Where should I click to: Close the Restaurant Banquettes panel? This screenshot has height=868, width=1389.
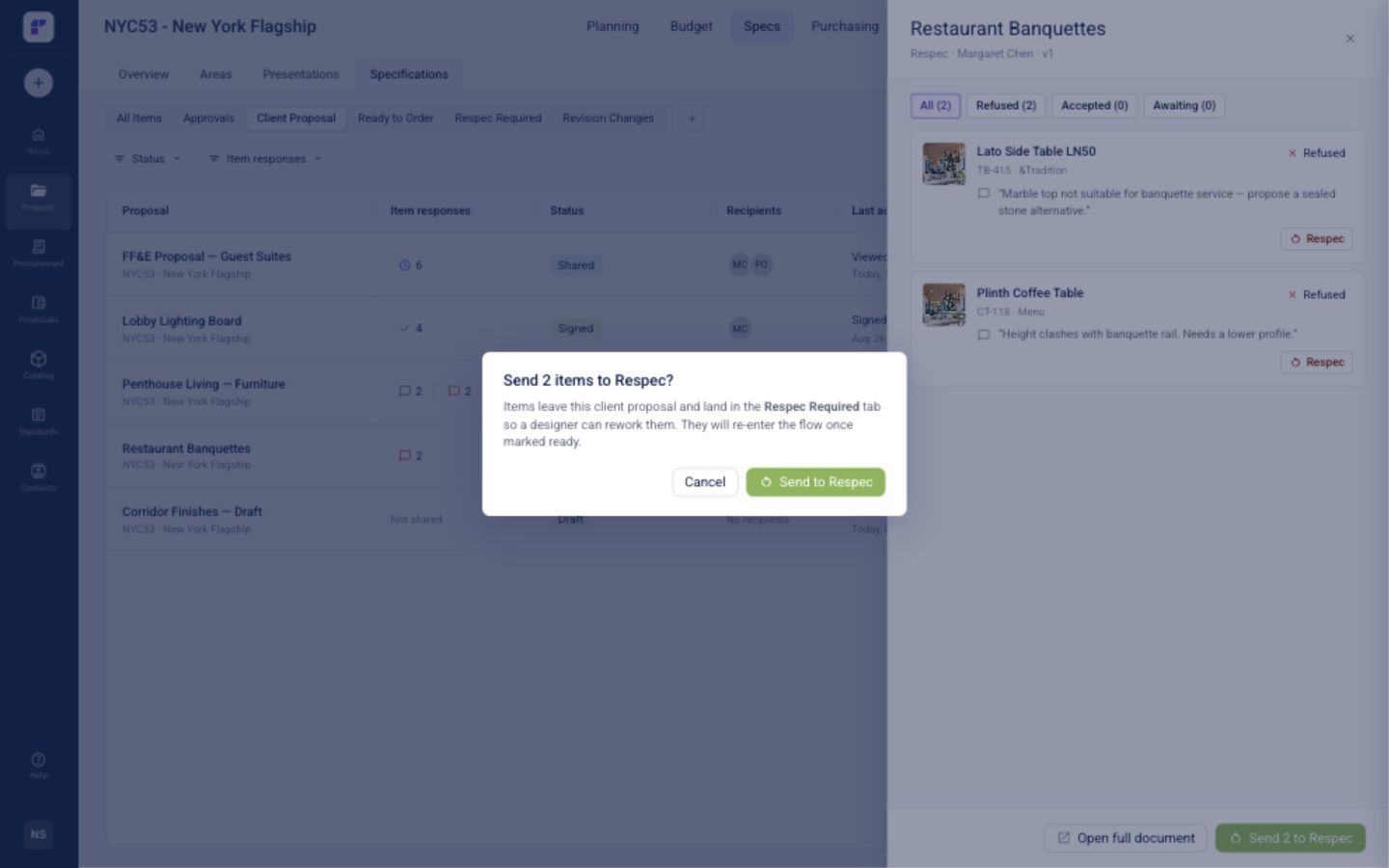1349,39
